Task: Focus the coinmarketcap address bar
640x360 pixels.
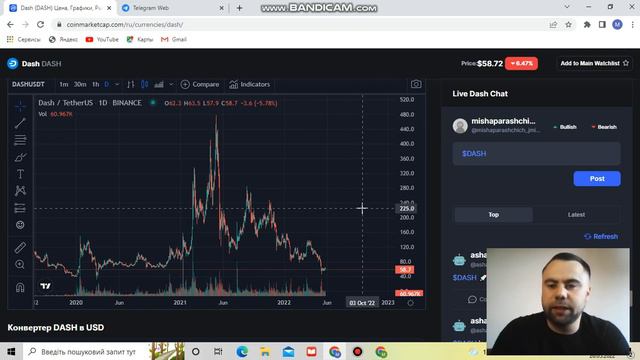Action: 302,24
